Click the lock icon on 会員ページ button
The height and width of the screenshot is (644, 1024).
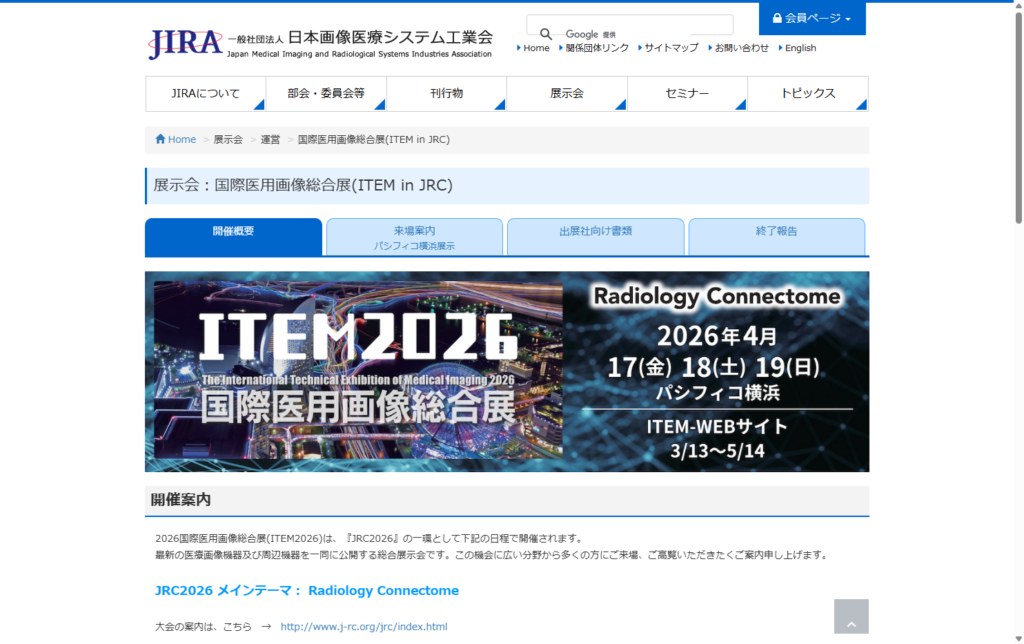[777, 17]
